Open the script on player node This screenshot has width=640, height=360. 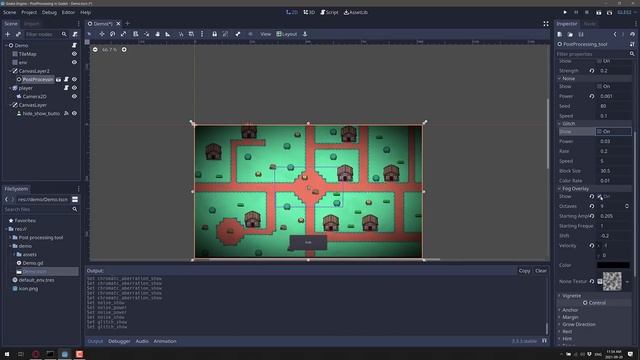coord(66,88)
